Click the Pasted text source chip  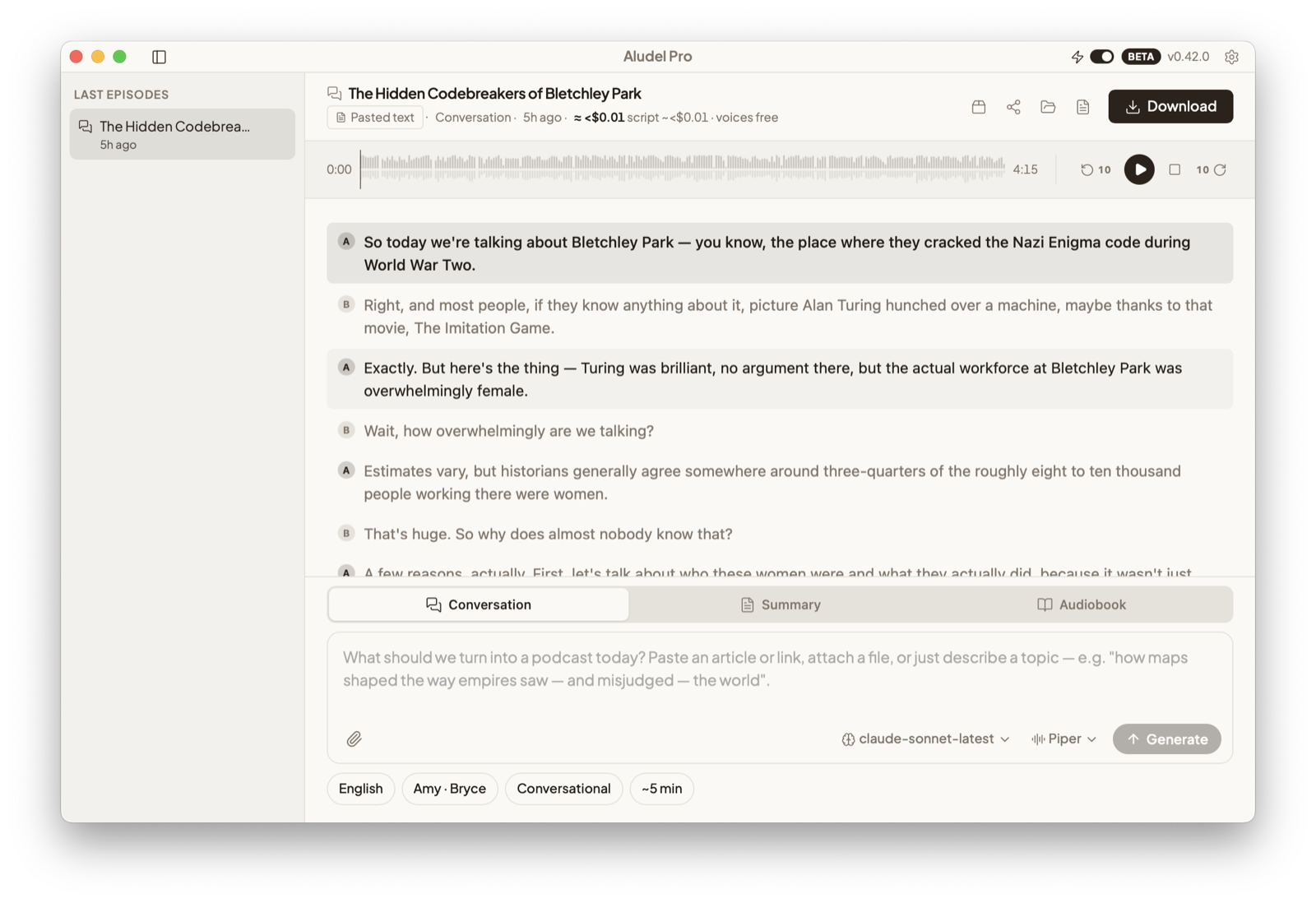point(375,118)
